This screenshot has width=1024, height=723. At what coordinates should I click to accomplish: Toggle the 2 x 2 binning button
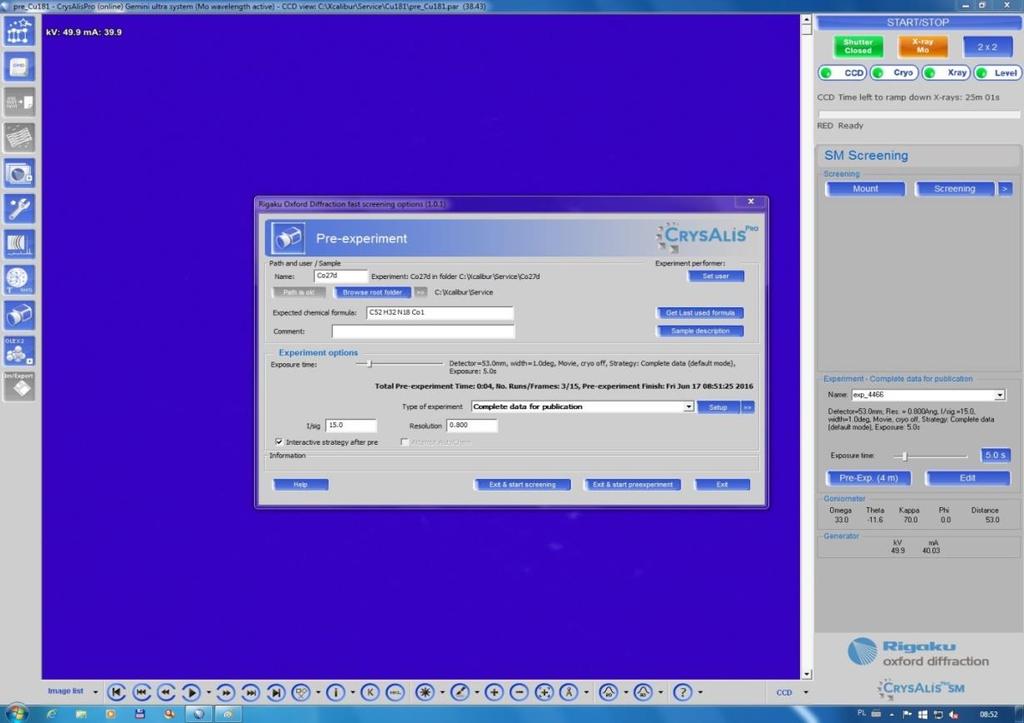tap(987, 46)
